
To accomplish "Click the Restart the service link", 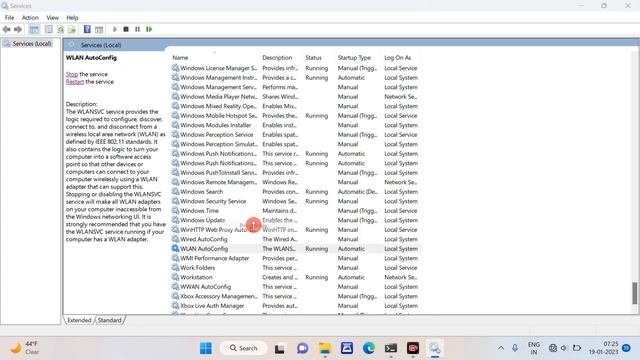I will tap(75, 82).
